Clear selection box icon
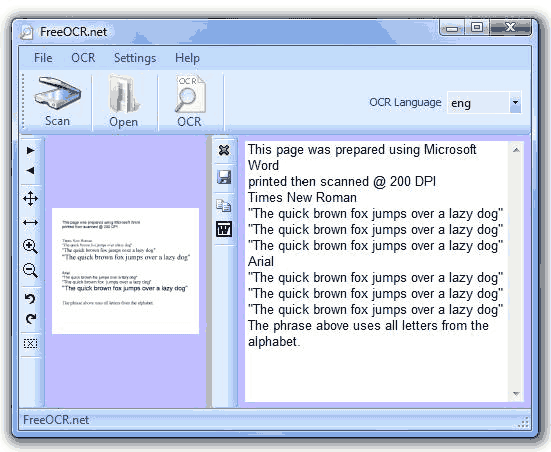 (31, 343)
